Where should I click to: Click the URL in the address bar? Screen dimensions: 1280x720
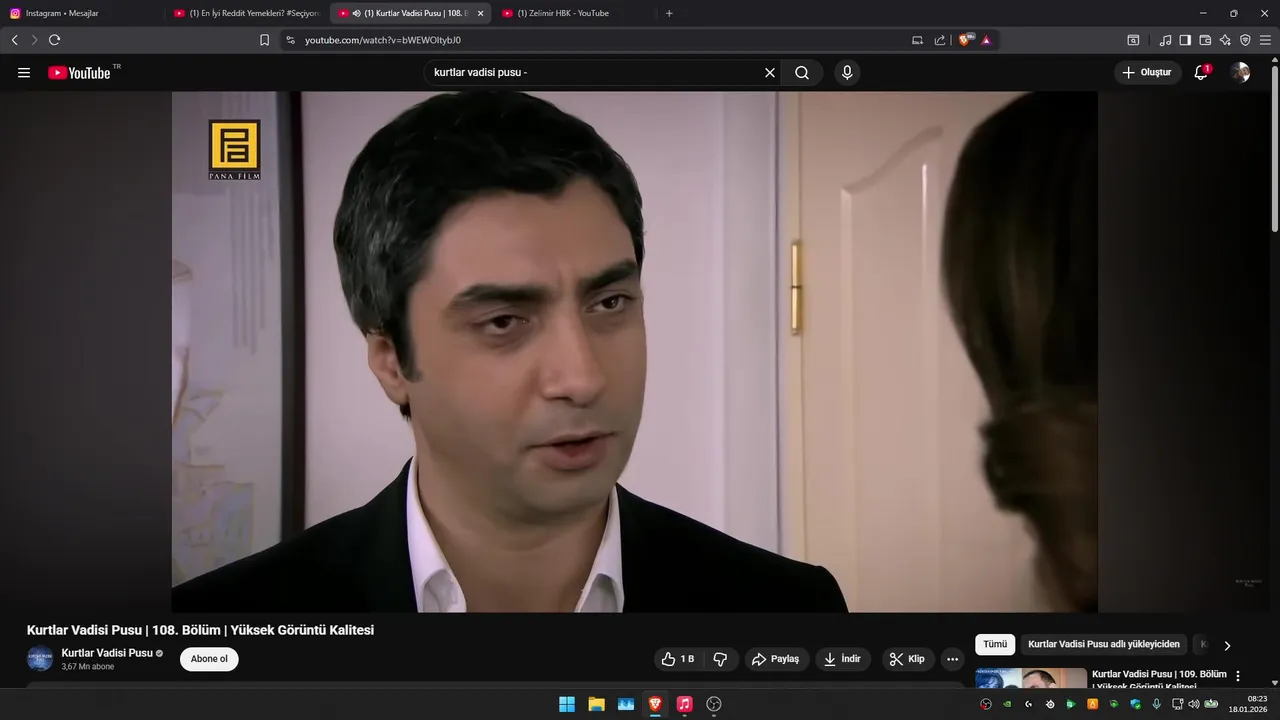[383, 40]
